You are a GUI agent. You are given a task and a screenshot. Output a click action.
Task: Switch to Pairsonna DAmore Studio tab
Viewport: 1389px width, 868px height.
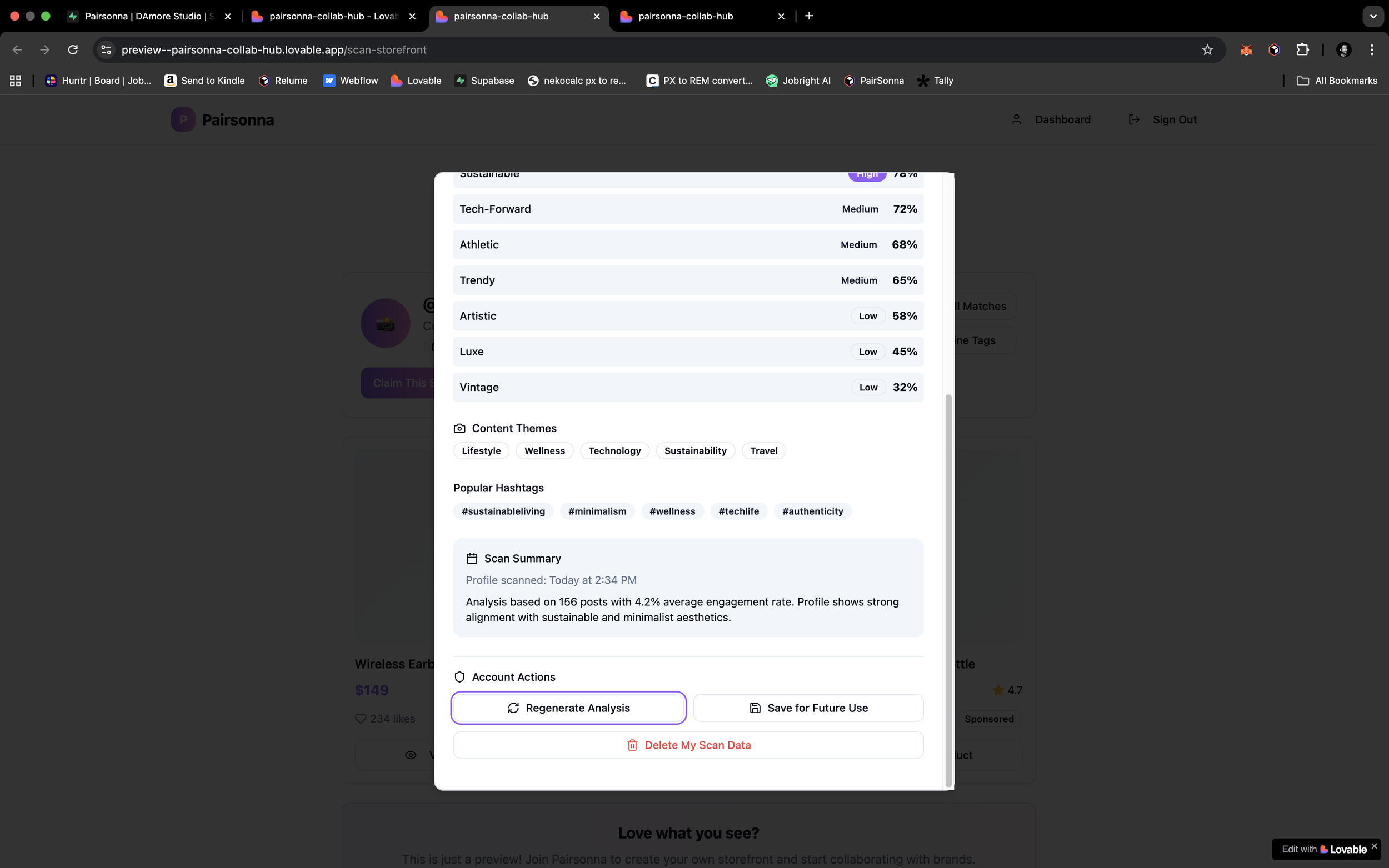tap(148, 16)
